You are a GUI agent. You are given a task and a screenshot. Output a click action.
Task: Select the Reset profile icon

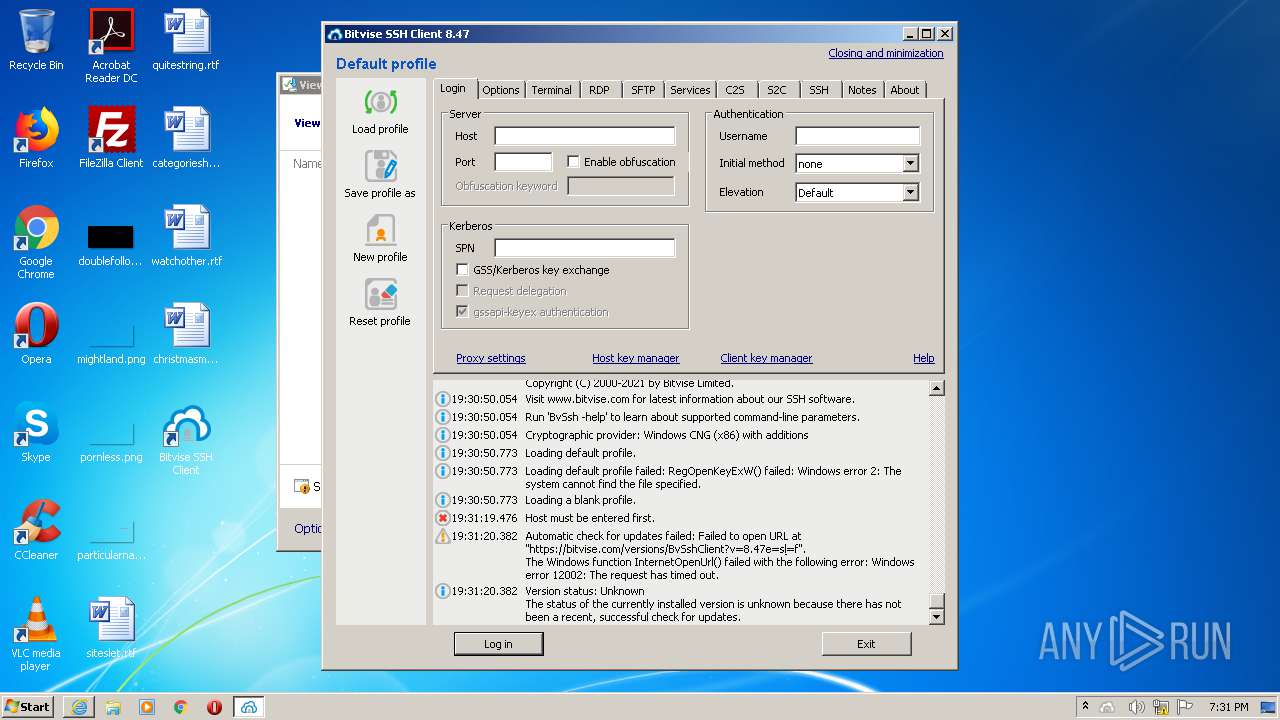(380, 295)
